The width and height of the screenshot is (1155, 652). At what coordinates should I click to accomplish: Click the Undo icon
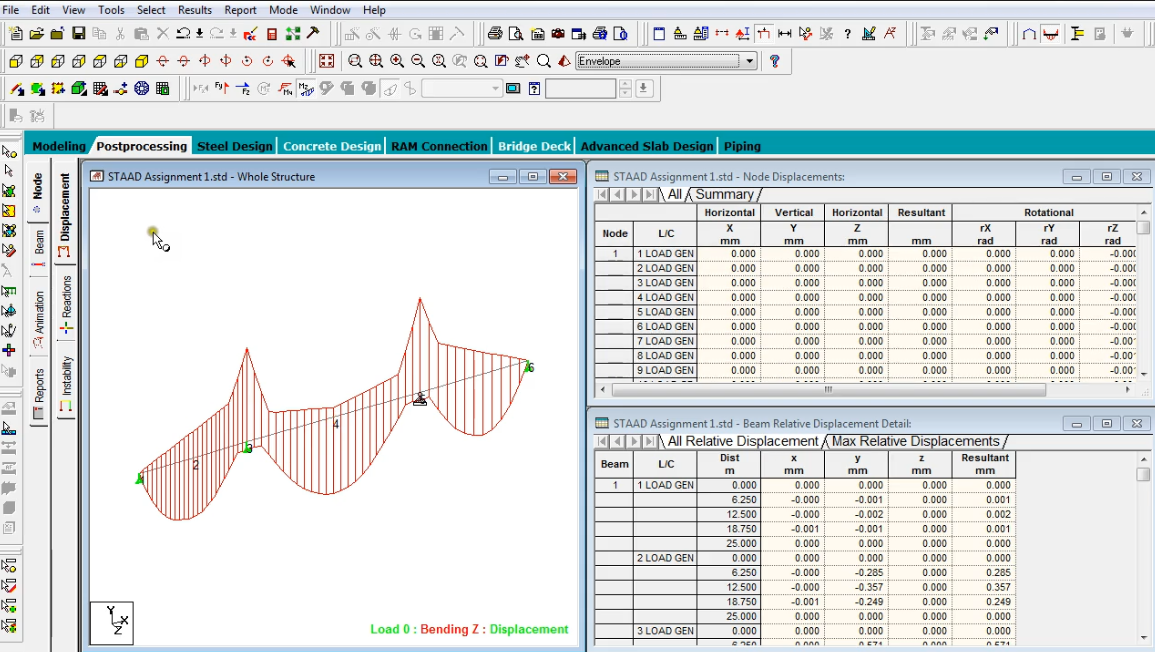181,35
